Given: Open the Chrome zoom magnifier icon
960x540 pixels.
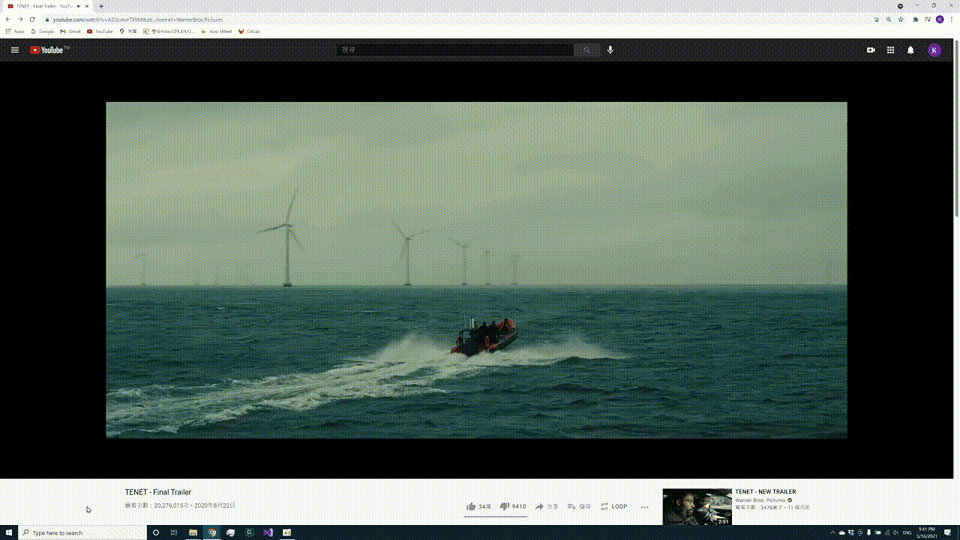Looking at the screenshot, I should coord(888,20).
